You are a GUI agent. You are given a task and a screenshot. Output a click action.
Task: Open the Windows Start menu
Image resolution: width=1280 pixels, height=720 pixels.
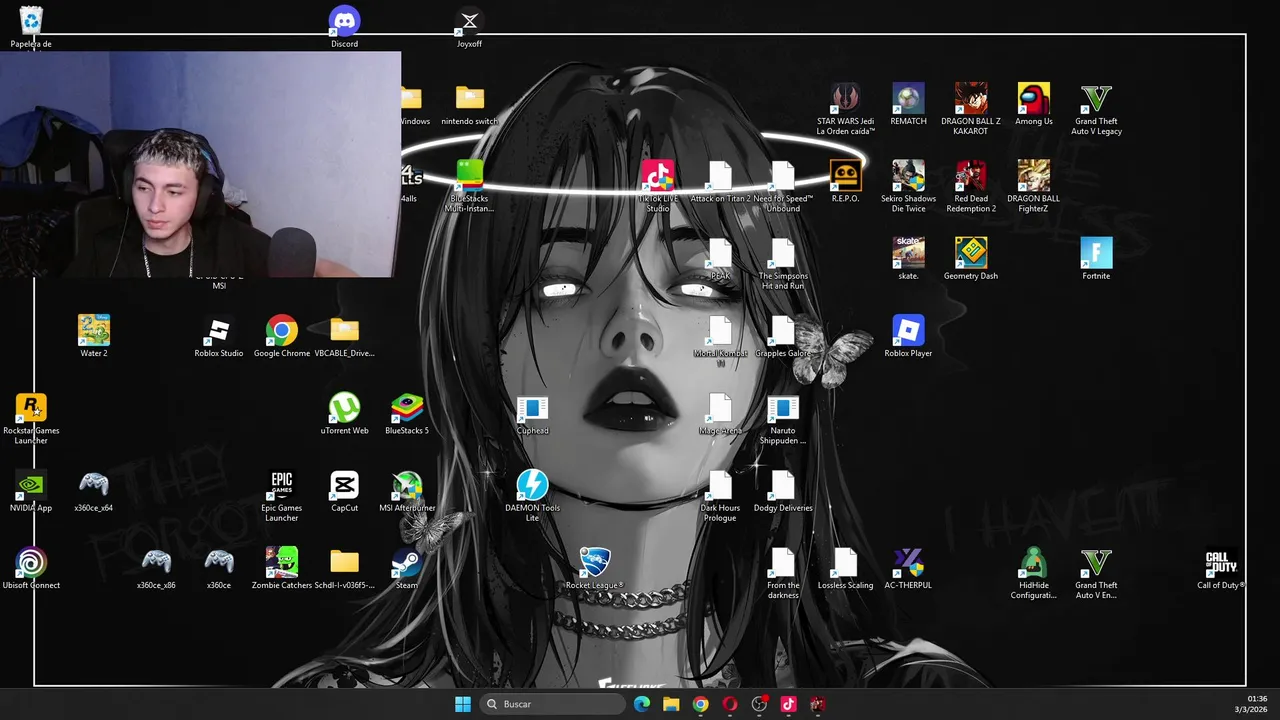coord(462,704)
